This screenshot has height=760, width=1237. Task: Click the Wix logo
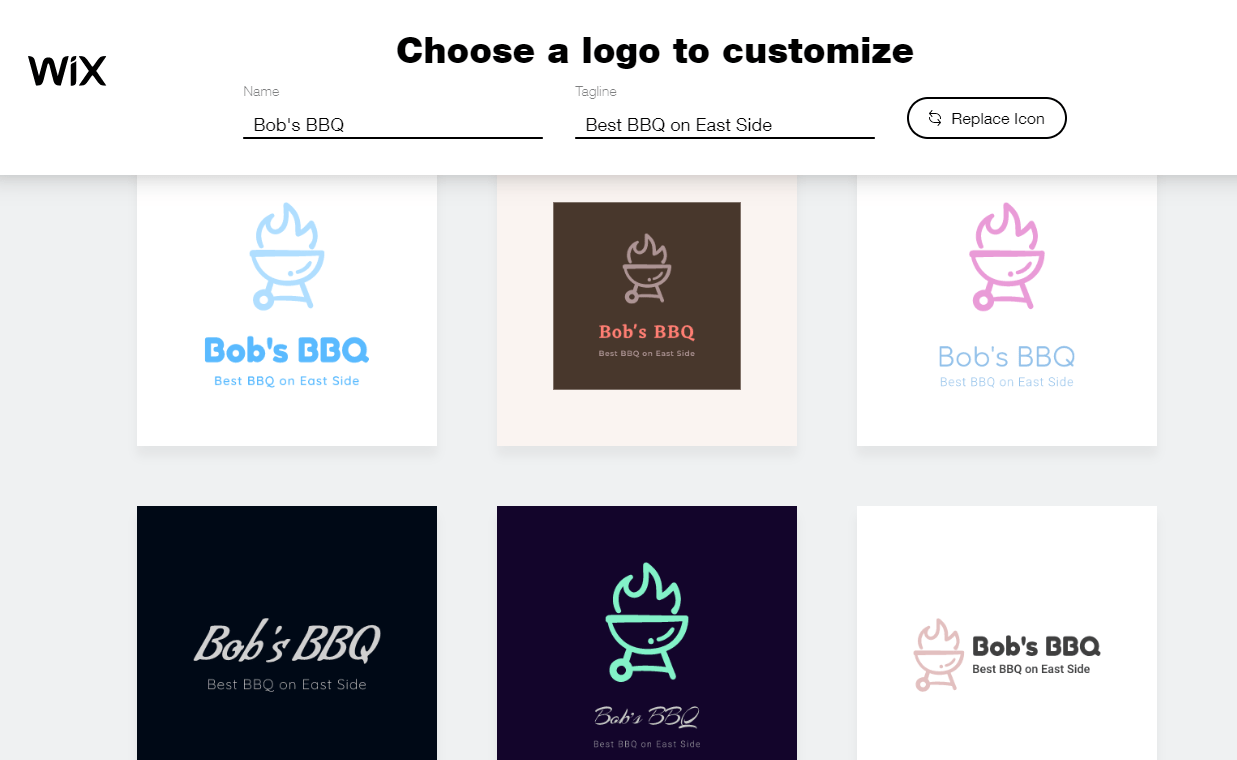coord(67,71)
